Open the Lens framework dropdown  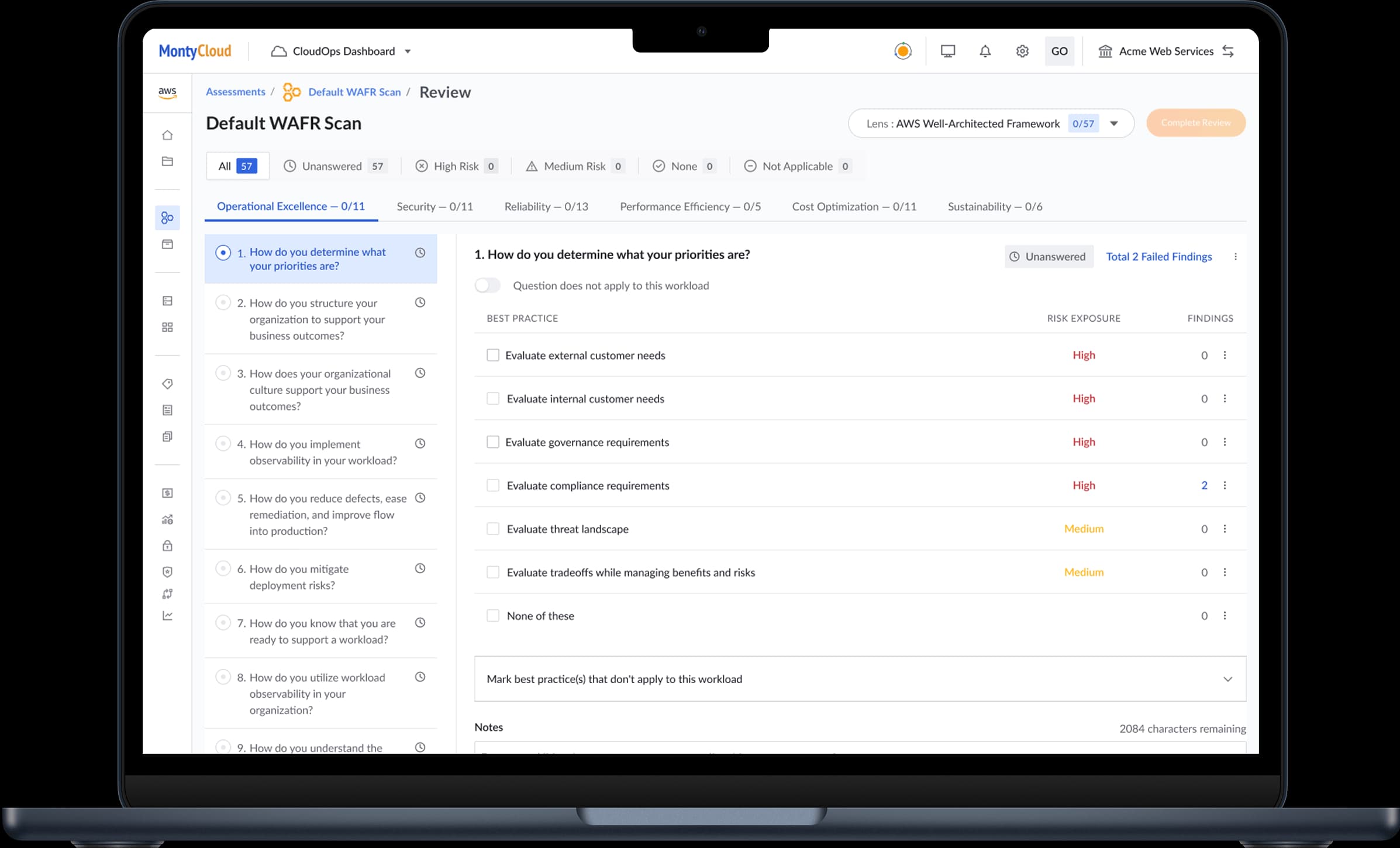pyautogui.click(x=1114, y=123)
